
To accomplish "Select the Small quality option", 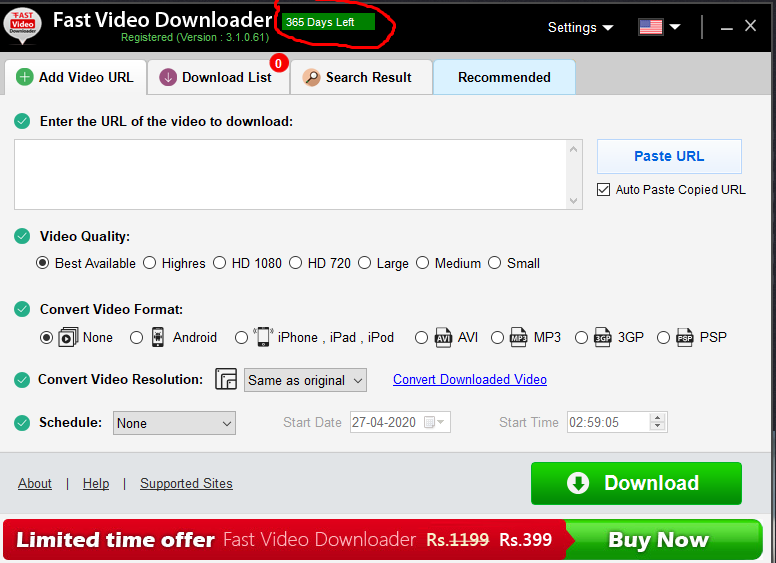I will (x=494, y=263).
